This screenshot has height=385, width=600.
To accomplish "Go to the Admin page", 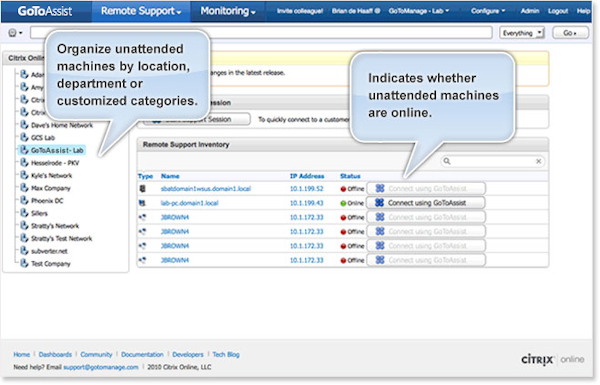I will [x=530, y=11].
